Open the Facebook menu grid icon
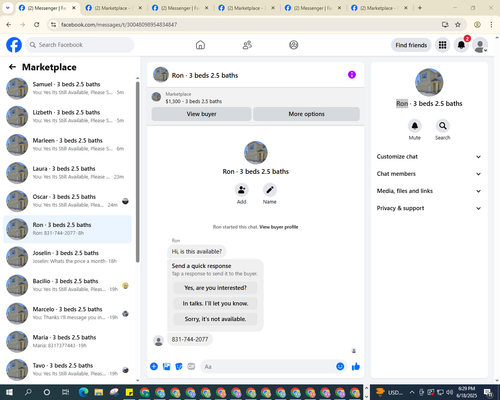 [x=442, y=45]
